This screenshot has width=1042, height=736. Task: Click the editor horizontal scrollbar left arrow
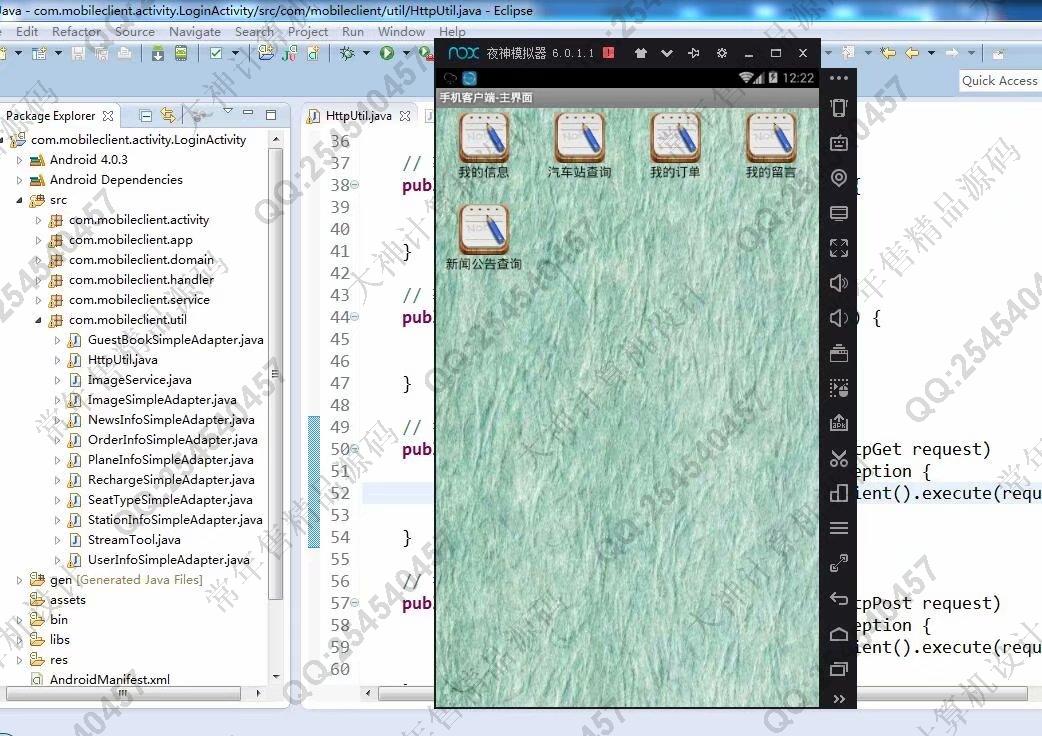coord(368,693)
